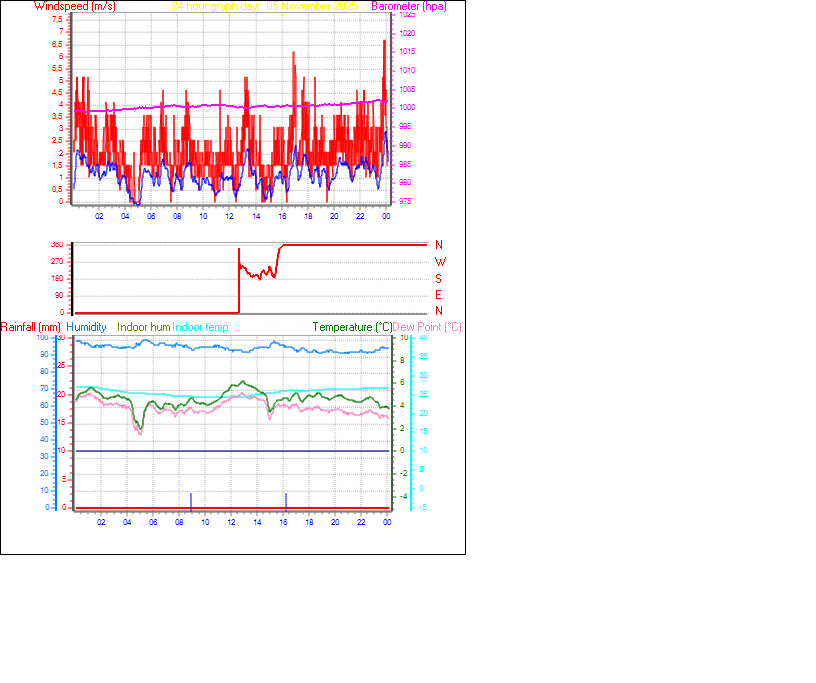Click the Dew Point (°C) legend label
816x683 pixels.
tap(428, 326)
